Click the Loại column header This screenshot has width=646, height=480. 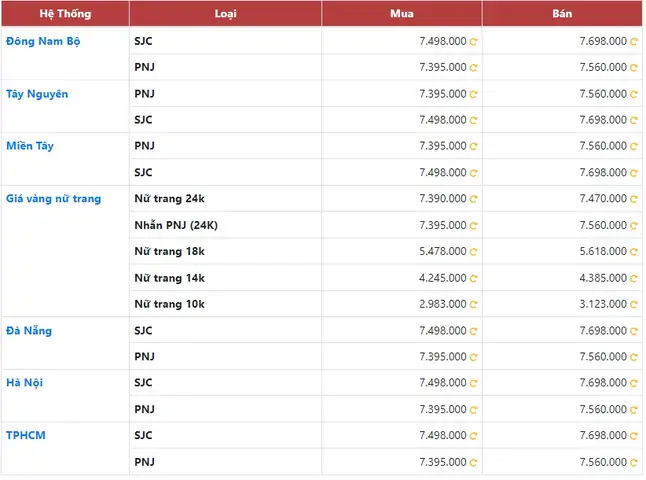pos(225,14)
